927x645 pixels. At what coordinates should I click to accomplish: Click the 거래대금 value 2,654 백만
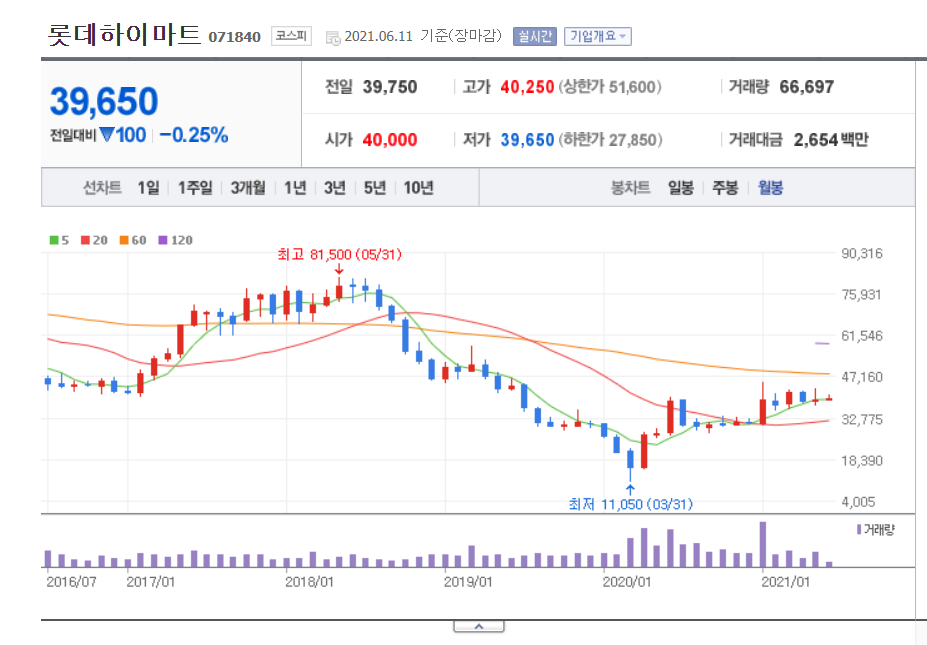(x=831, y=140)
